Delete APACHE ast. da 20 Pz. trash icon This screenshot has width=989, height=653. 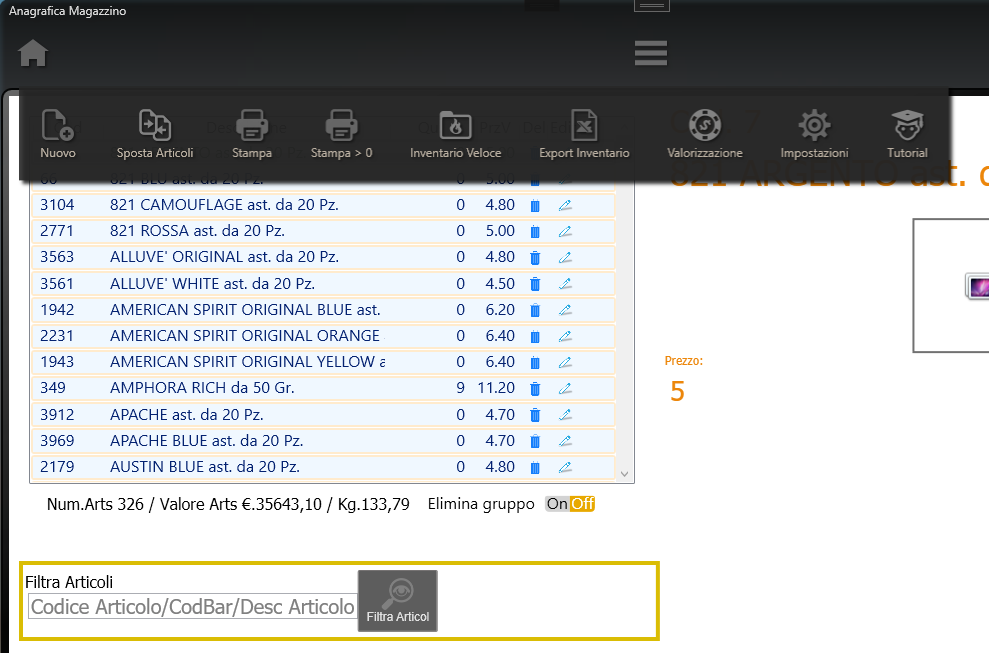[535, 415]
